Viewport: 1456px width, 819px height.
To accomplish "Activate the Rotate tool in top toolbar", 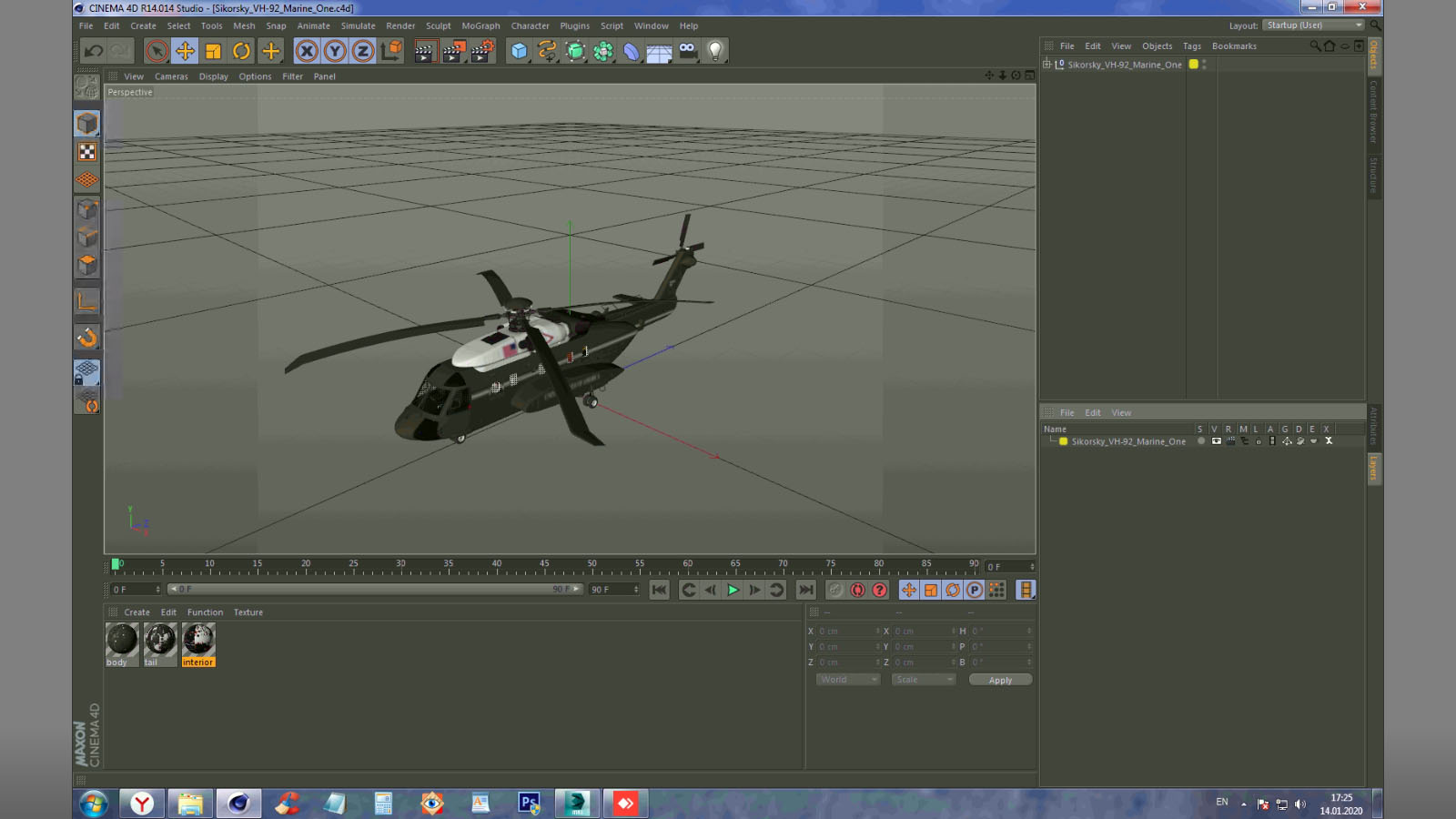I will coord(241,51).
